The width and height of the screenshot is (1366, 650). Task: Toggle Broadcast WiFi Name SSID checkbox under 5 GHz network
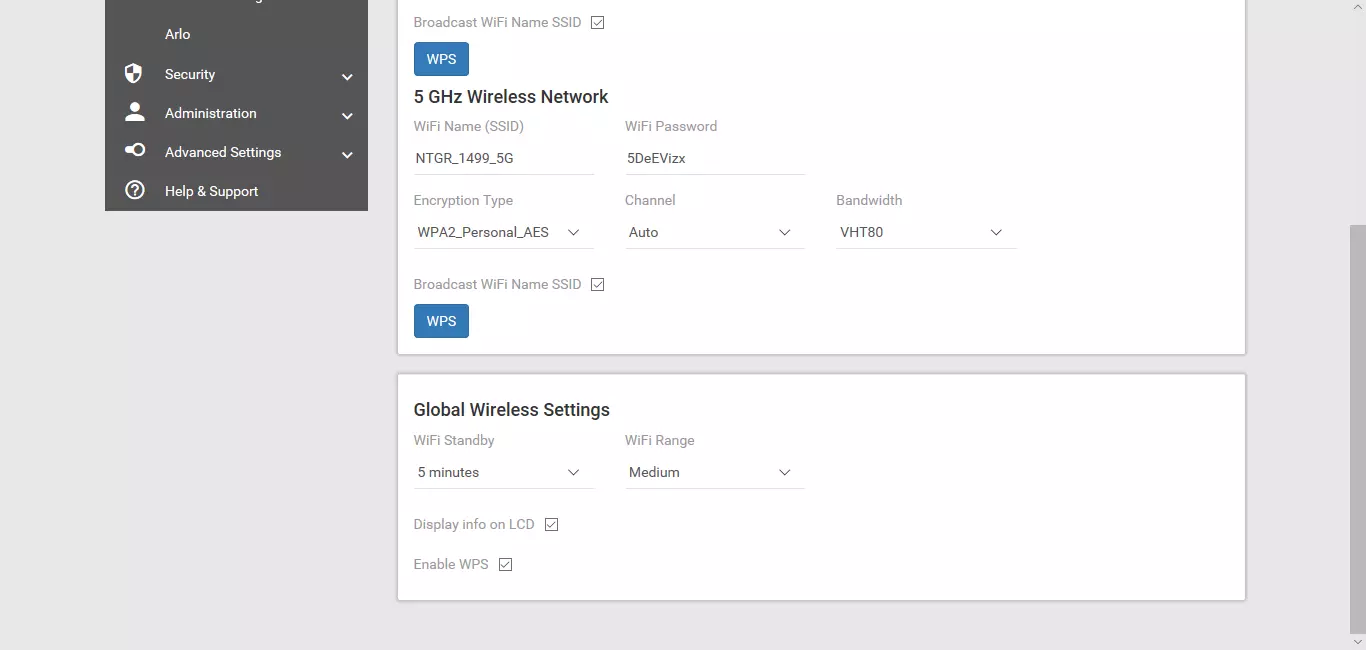click(598, 284)
